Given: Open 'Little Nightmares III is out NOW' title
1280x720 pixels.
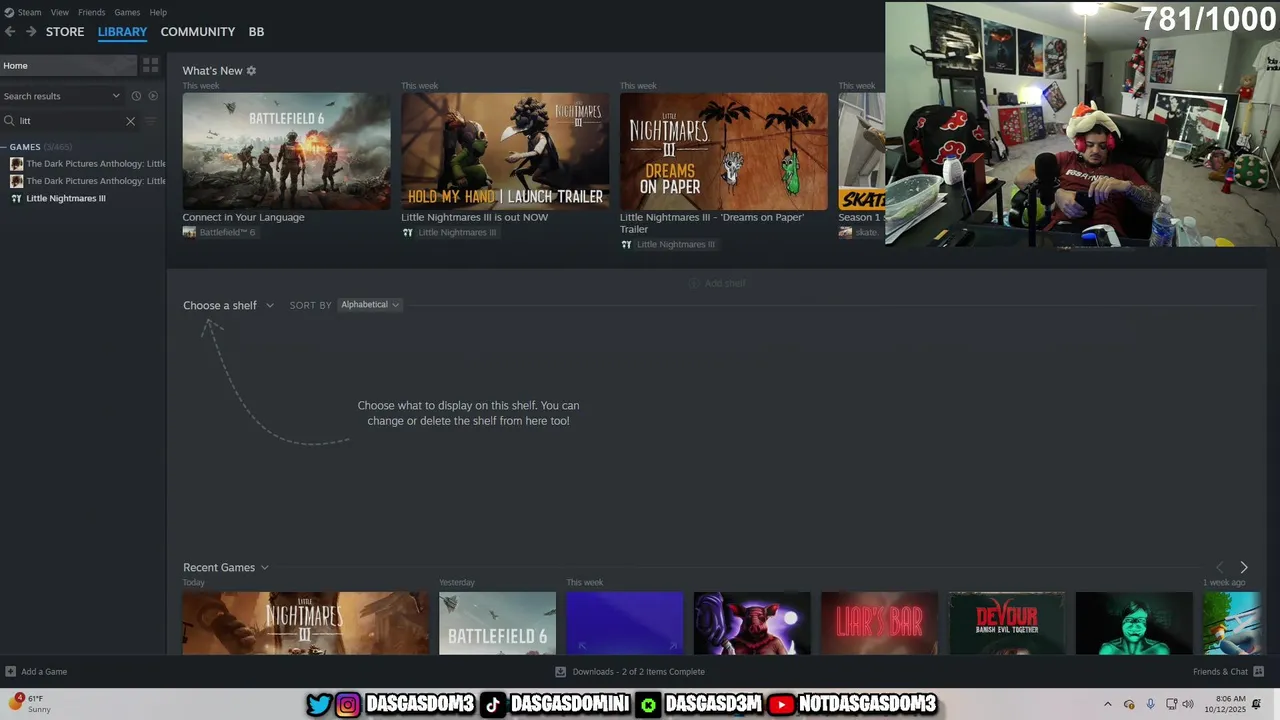Looking at the screenshot, I should [x=474, y=217].
